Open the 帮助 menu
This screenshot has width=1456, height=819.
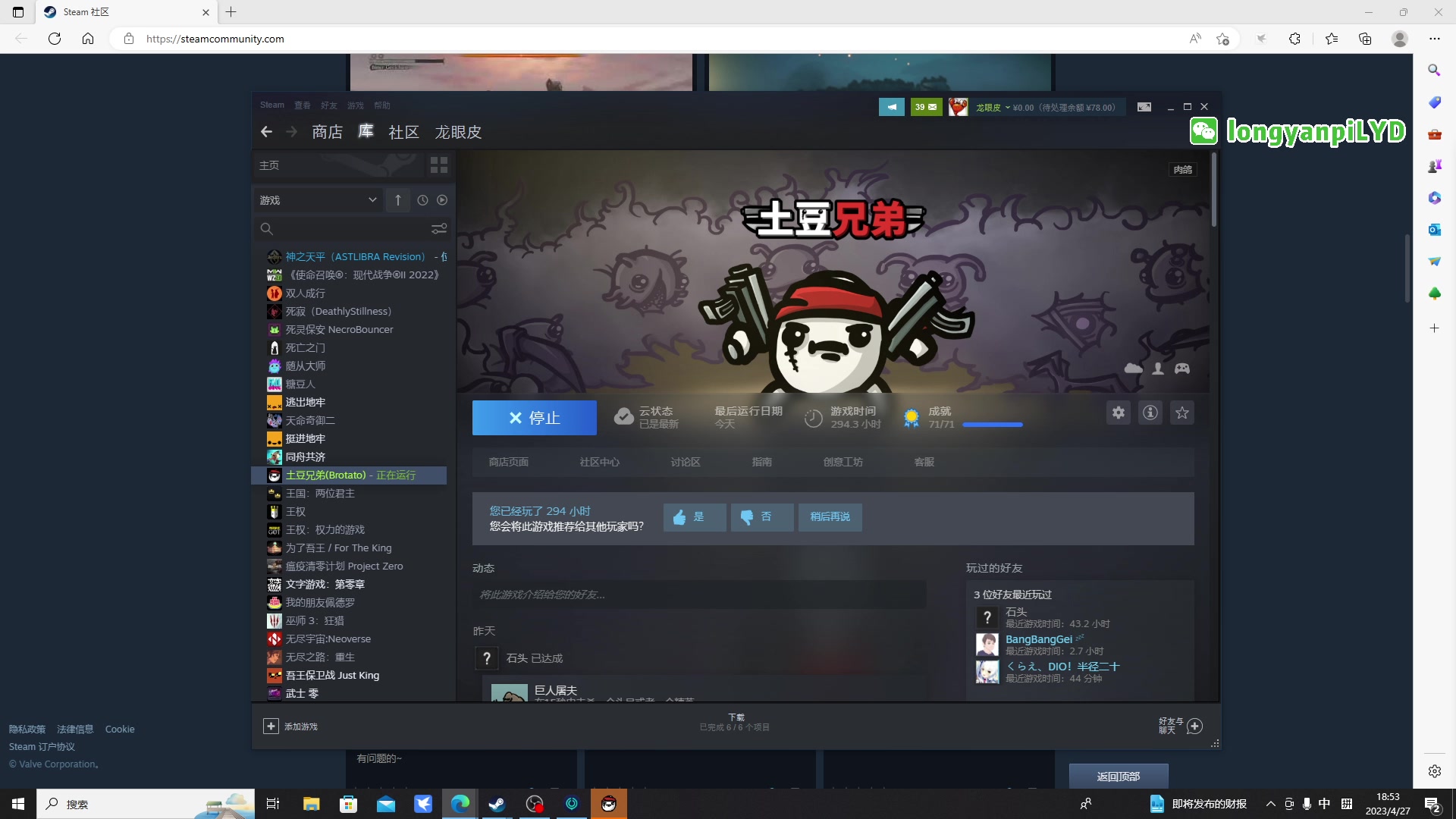click(x=382, y=105)
